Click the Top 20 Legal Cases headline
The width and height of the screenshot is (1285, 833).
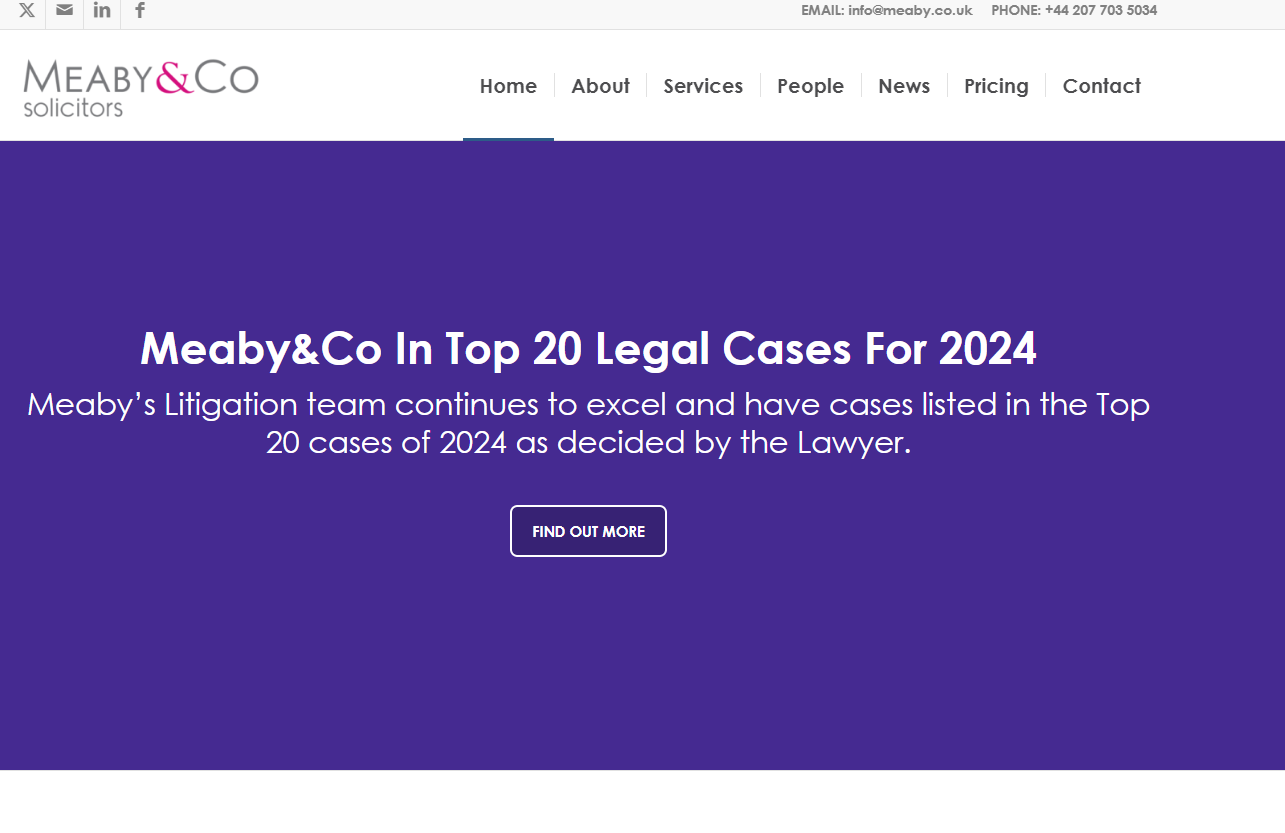pyautogui.click(x=588, y=349)
